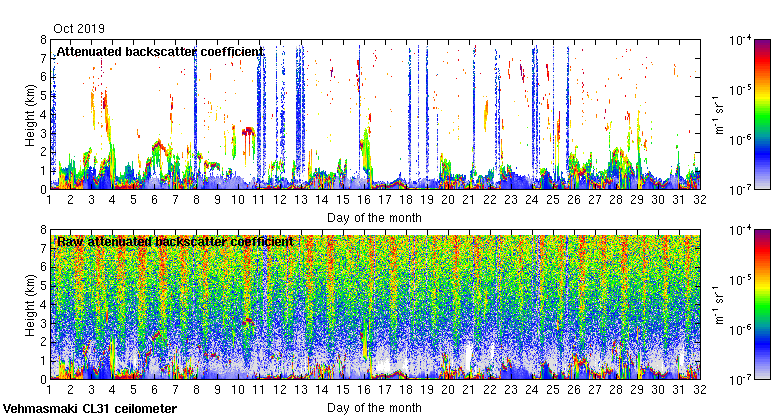780x420 pixels.
Task: Click the top colorbar 10^-7 tick label
Action: [740, 190]
